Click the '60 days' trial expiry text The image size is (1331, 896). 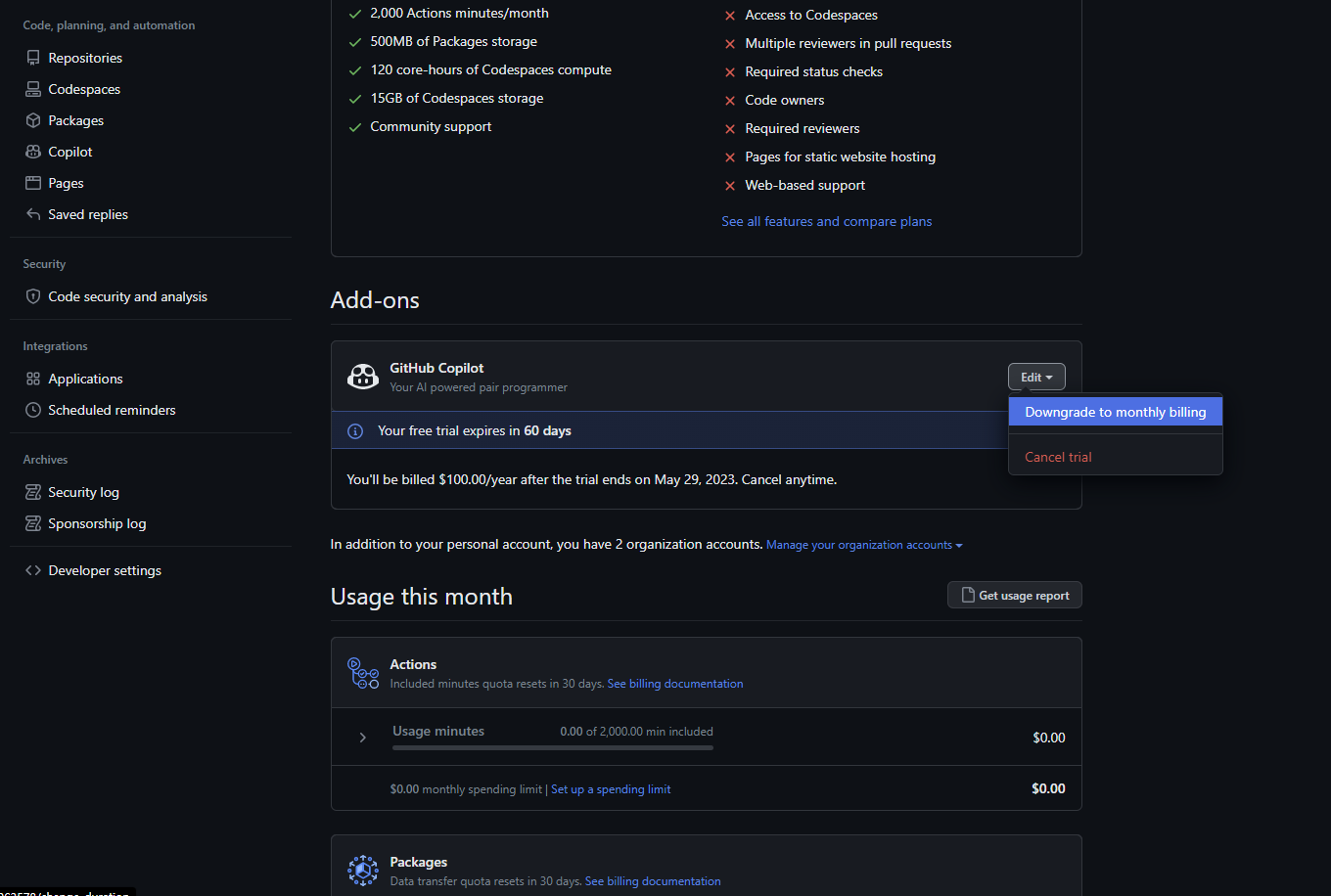[547, 430]
